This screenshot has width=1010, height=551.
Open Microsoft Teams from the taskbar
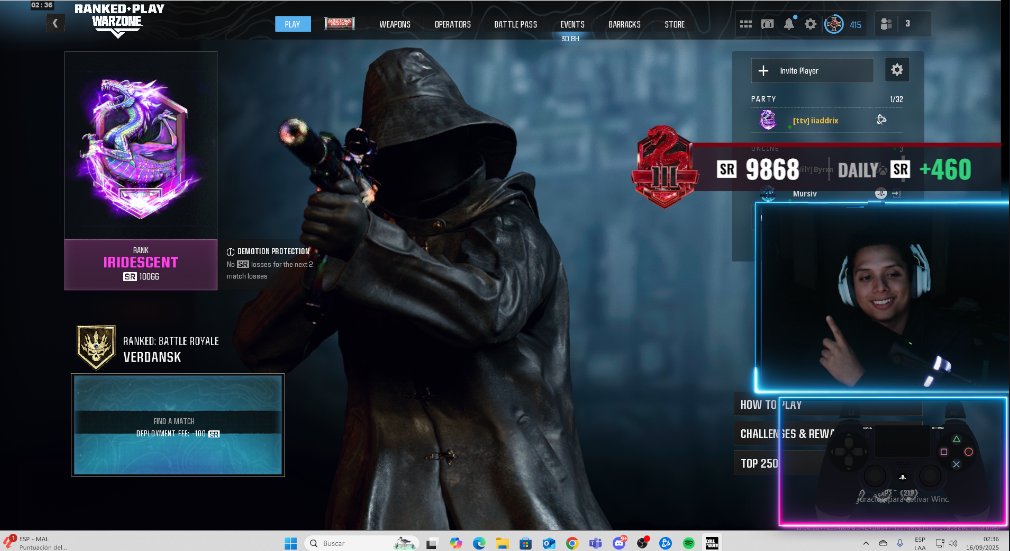[595, 543]
